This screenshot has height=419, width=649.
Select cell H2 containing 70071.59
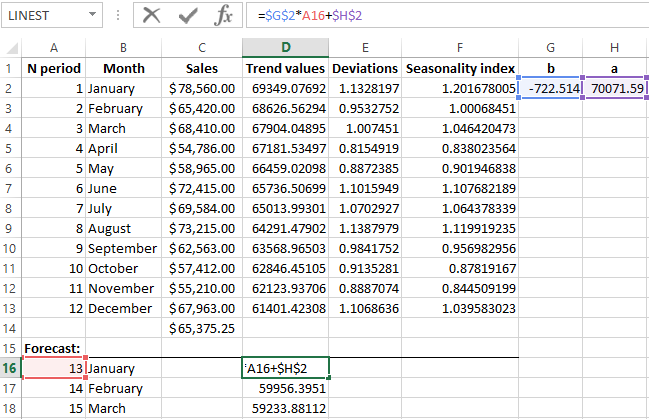[615, 88]
